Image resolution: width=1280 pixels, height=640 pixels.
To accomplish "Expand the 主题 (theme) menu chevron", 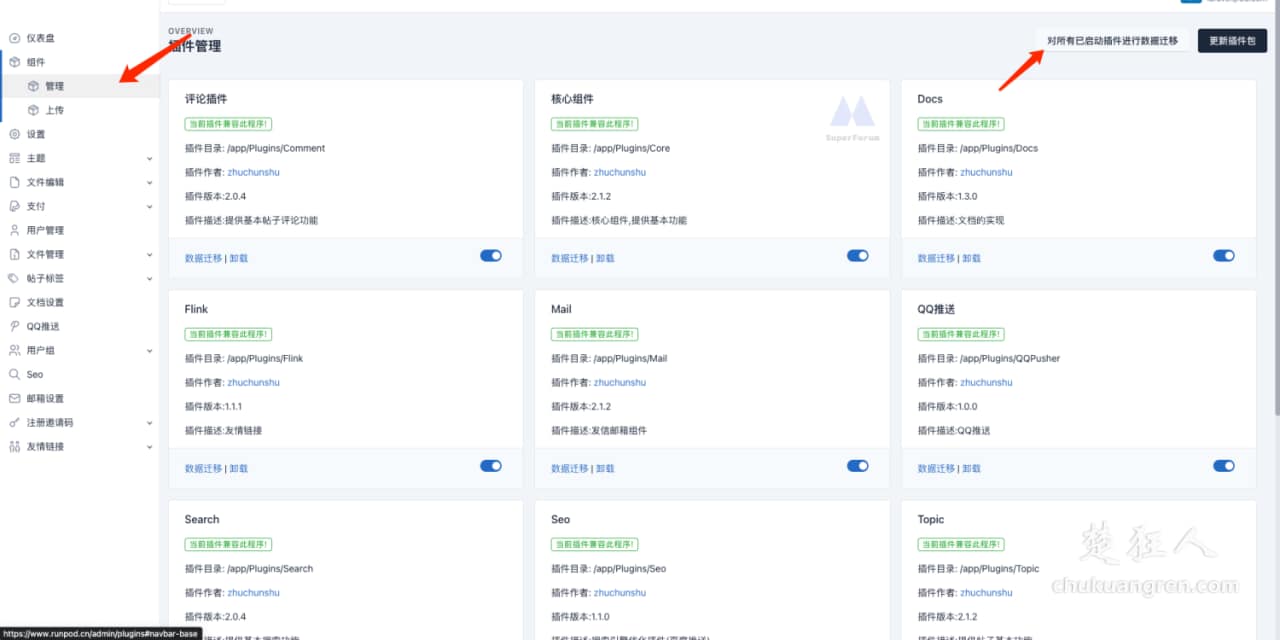I will (x=149, y=158).
